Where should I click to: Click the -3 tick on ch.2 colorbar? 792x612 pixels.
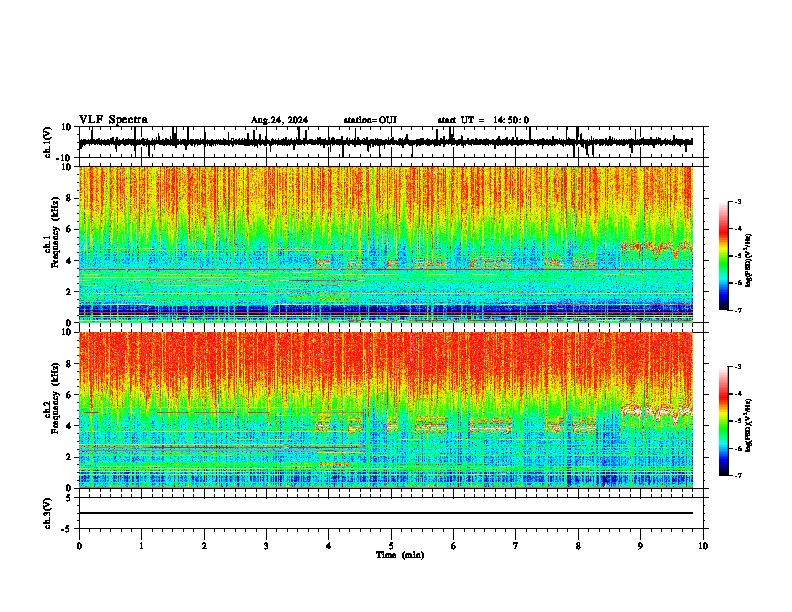737,367
